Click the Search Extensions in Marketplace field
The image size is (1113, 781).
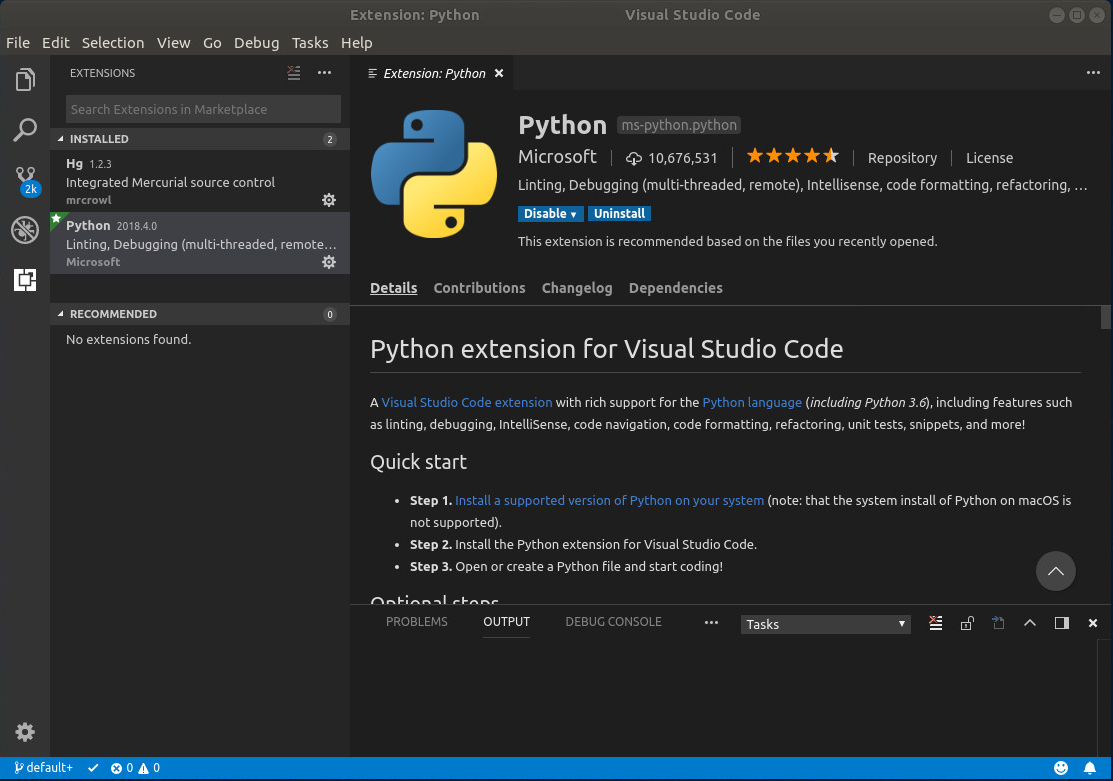203,109
